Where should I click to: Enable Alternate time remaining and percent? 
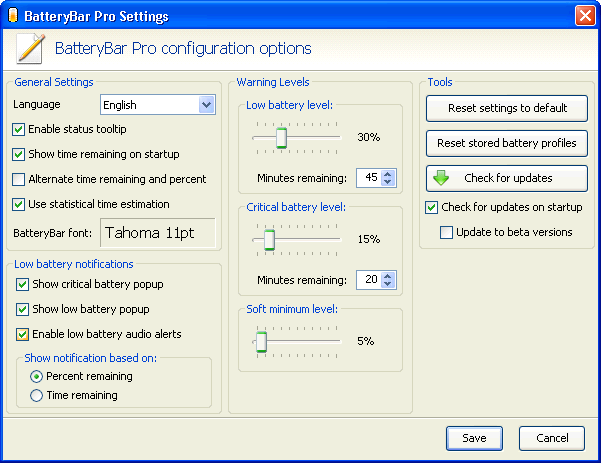click(18, 179)
